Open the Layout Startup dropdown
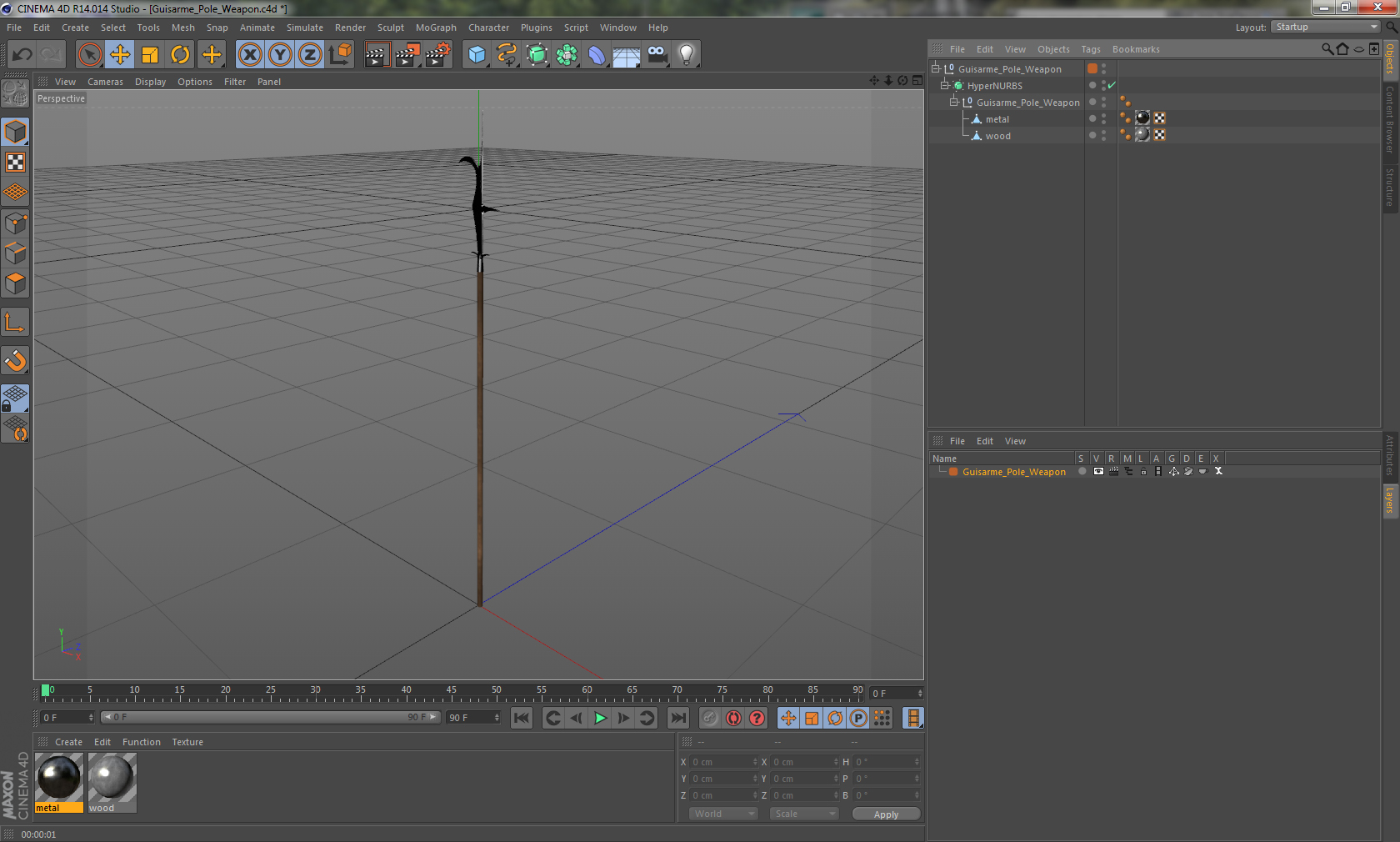The height and width of the screenshot is (842, 1400). (1326, 28)
